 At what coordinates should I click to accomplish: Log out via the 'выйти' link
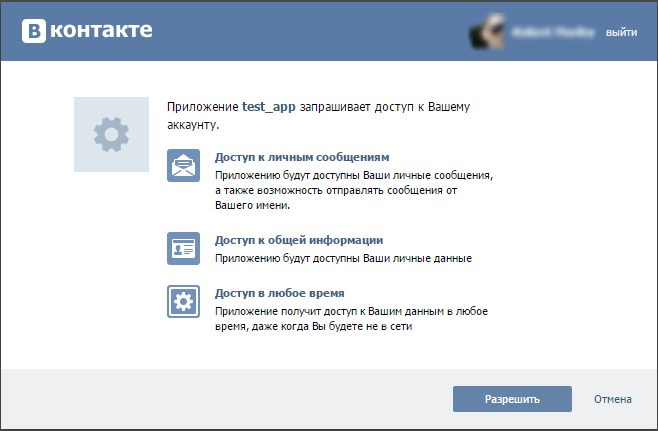(x=621, y=32)
